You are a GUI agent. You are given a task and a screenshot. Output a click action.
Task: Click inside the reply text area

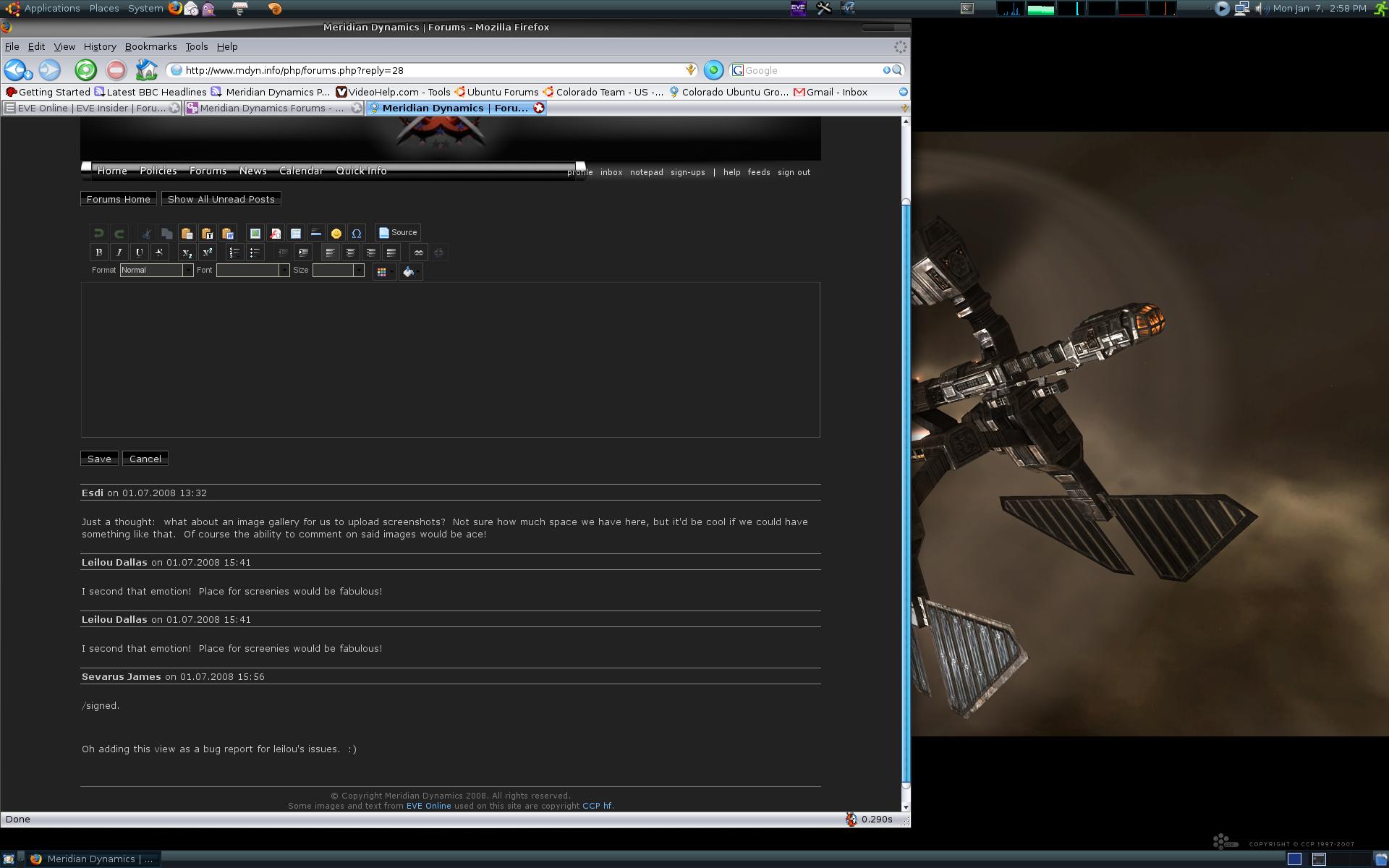[x=450, y=359]
